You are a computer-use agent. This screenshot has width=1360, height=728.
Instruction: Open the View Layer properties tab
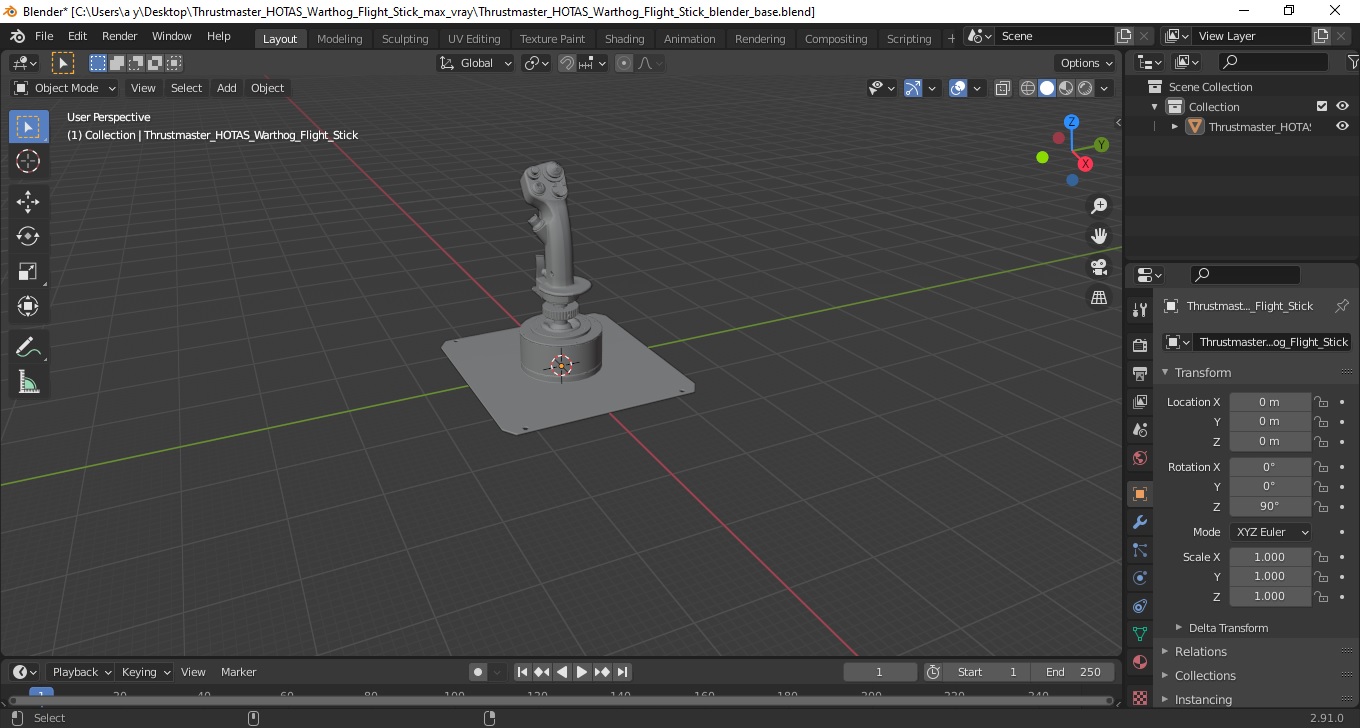pos(1139,401)
